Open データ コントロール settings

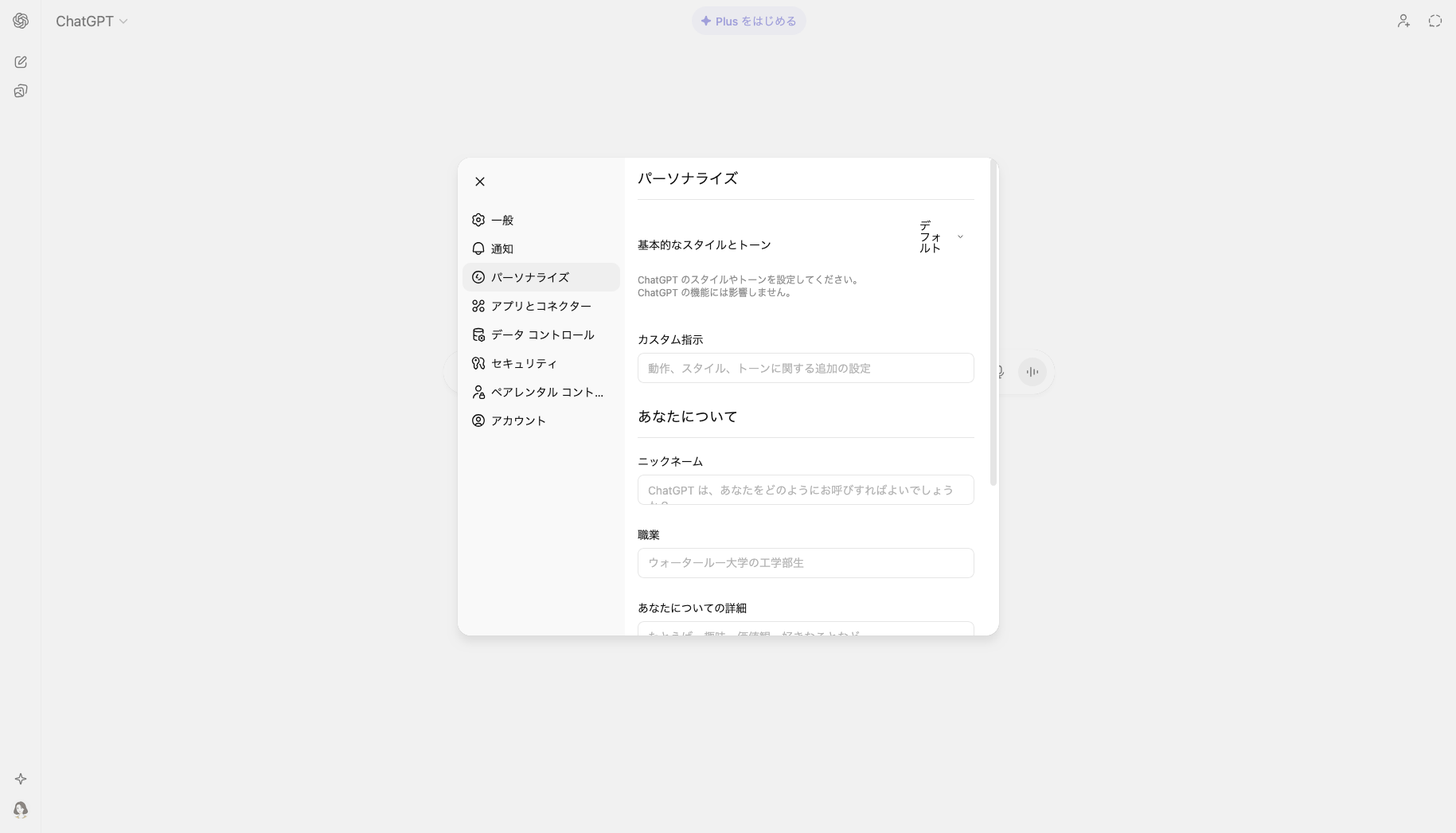pyautogui.click(x=542, y=334)
